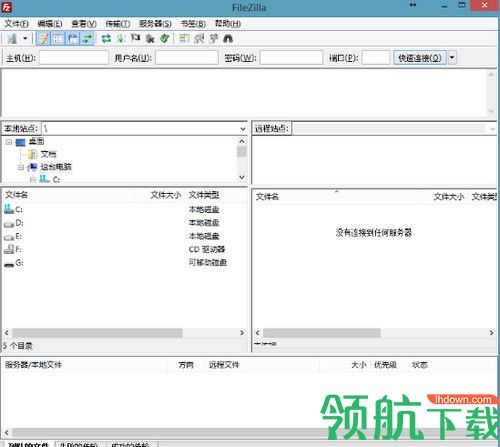Image resolution: width=500 pixels, height=447 pixels.
Task: Search files with the binoculars icon
Action: coord(228,39)
